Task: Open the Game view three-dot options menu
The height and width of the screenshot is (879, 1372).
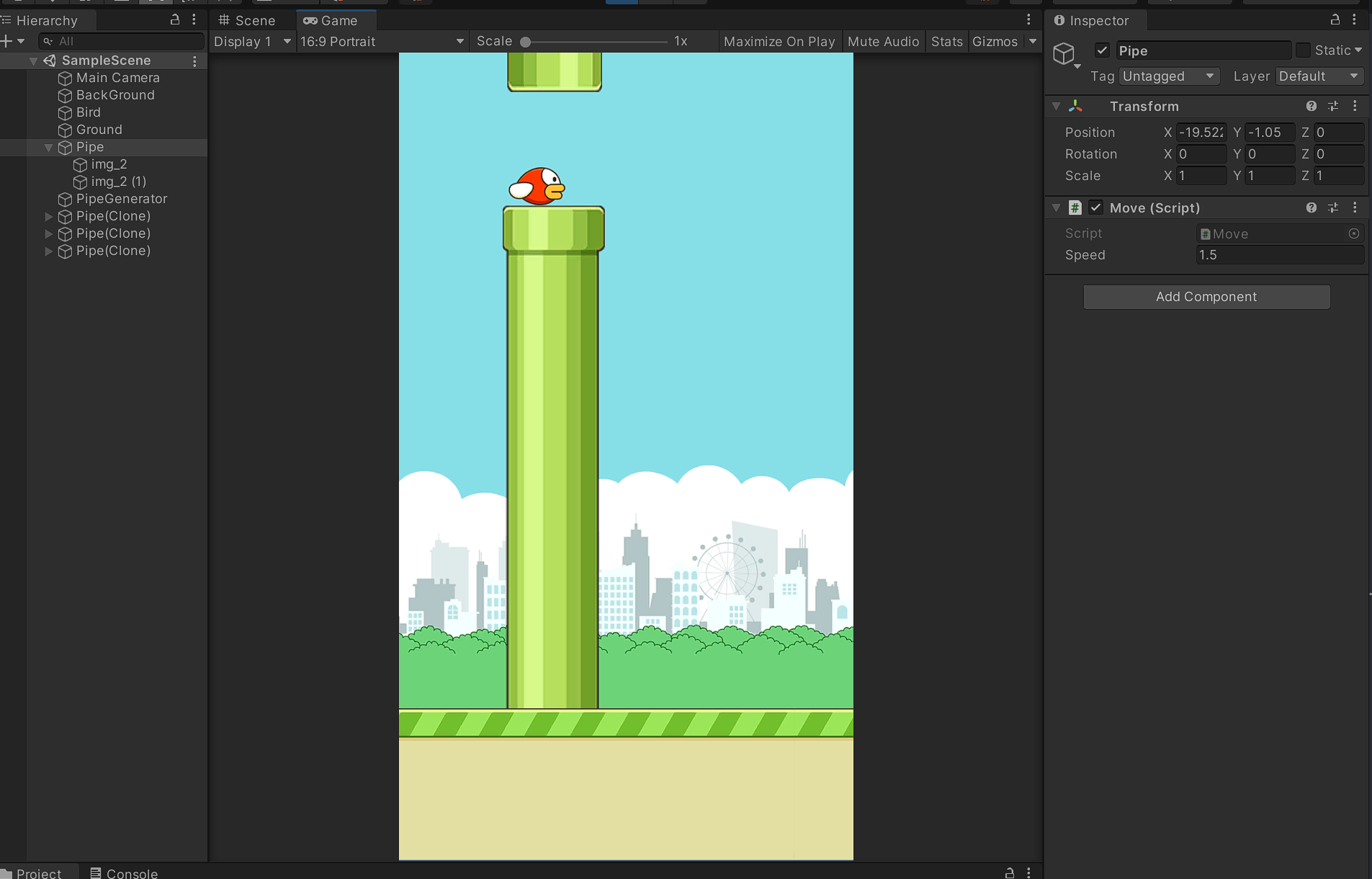Action: point(1028,20)
